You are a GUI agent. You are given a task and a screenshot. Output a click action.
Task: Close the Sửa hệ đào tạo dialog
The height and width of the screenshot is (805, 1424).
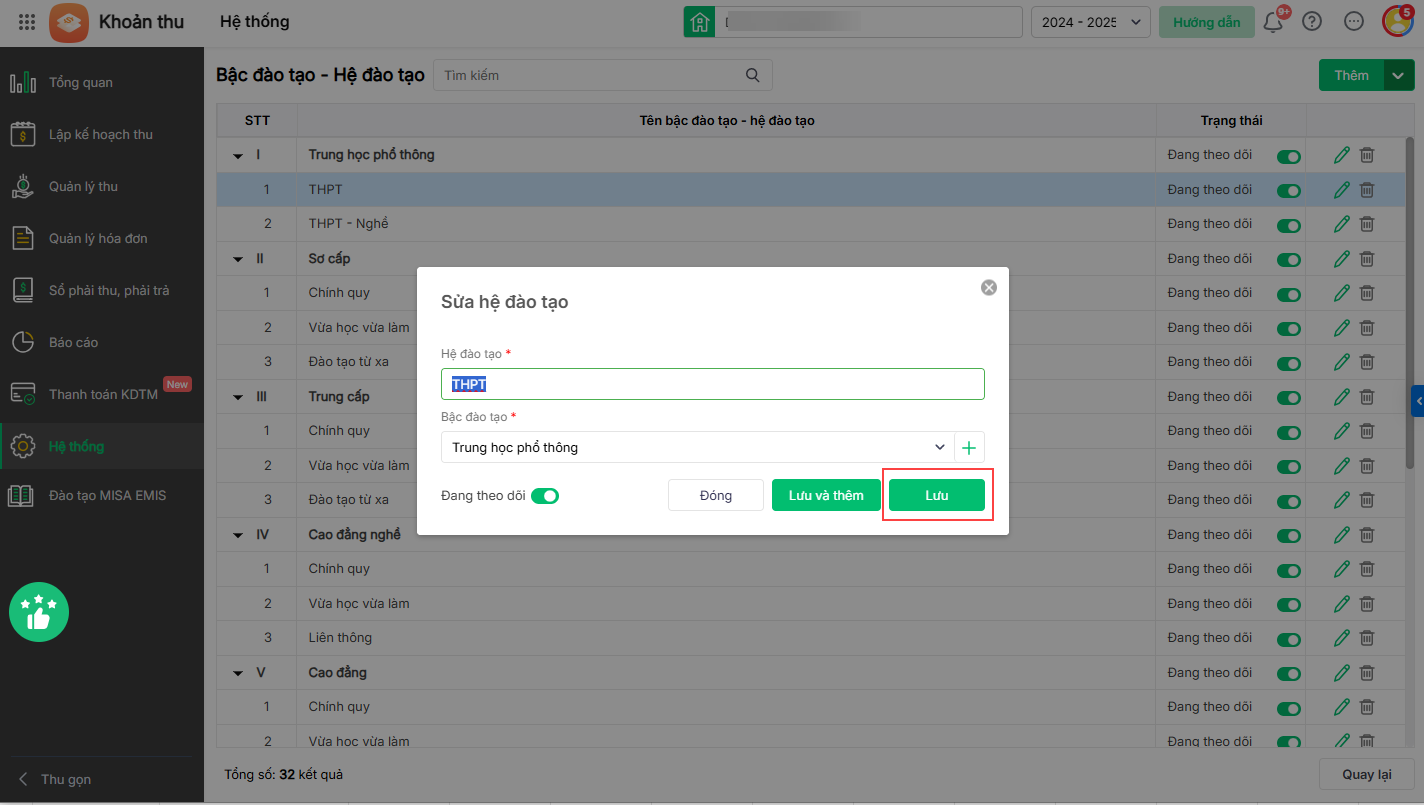tap(989, 288)
